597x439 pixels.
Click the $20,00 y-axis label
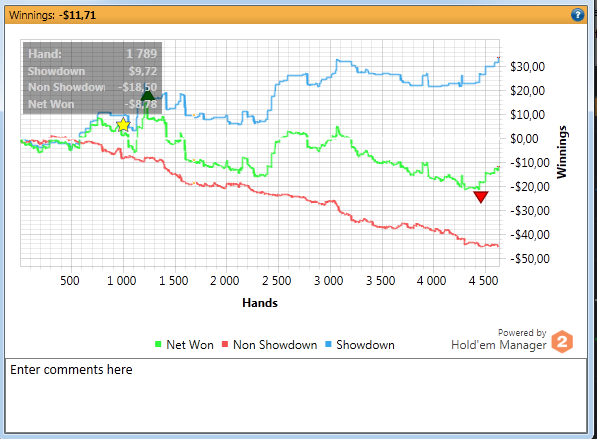pos(527,91)
